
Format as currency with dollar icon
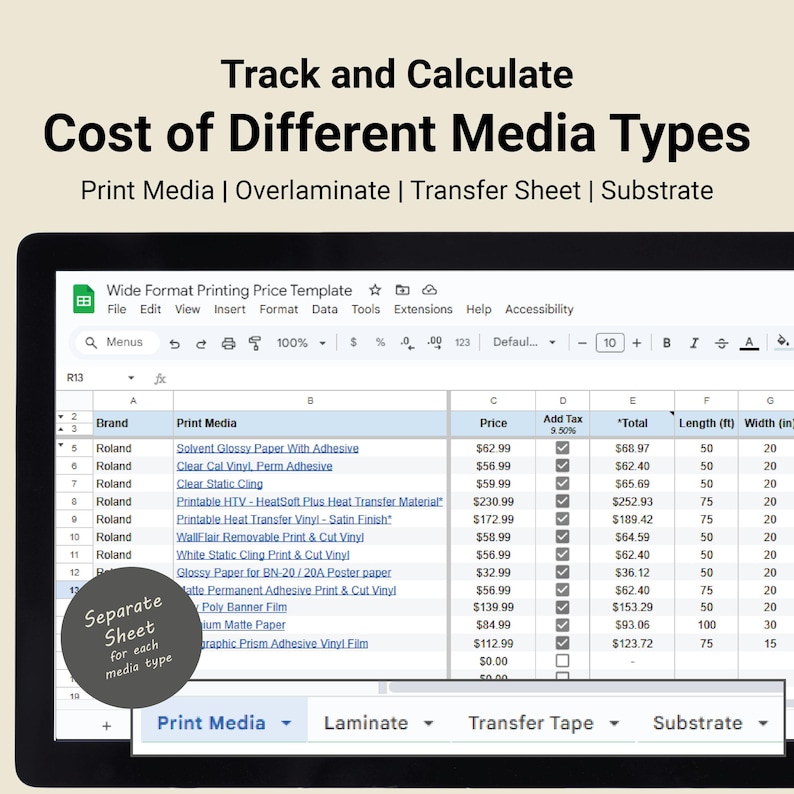point(353,343)
